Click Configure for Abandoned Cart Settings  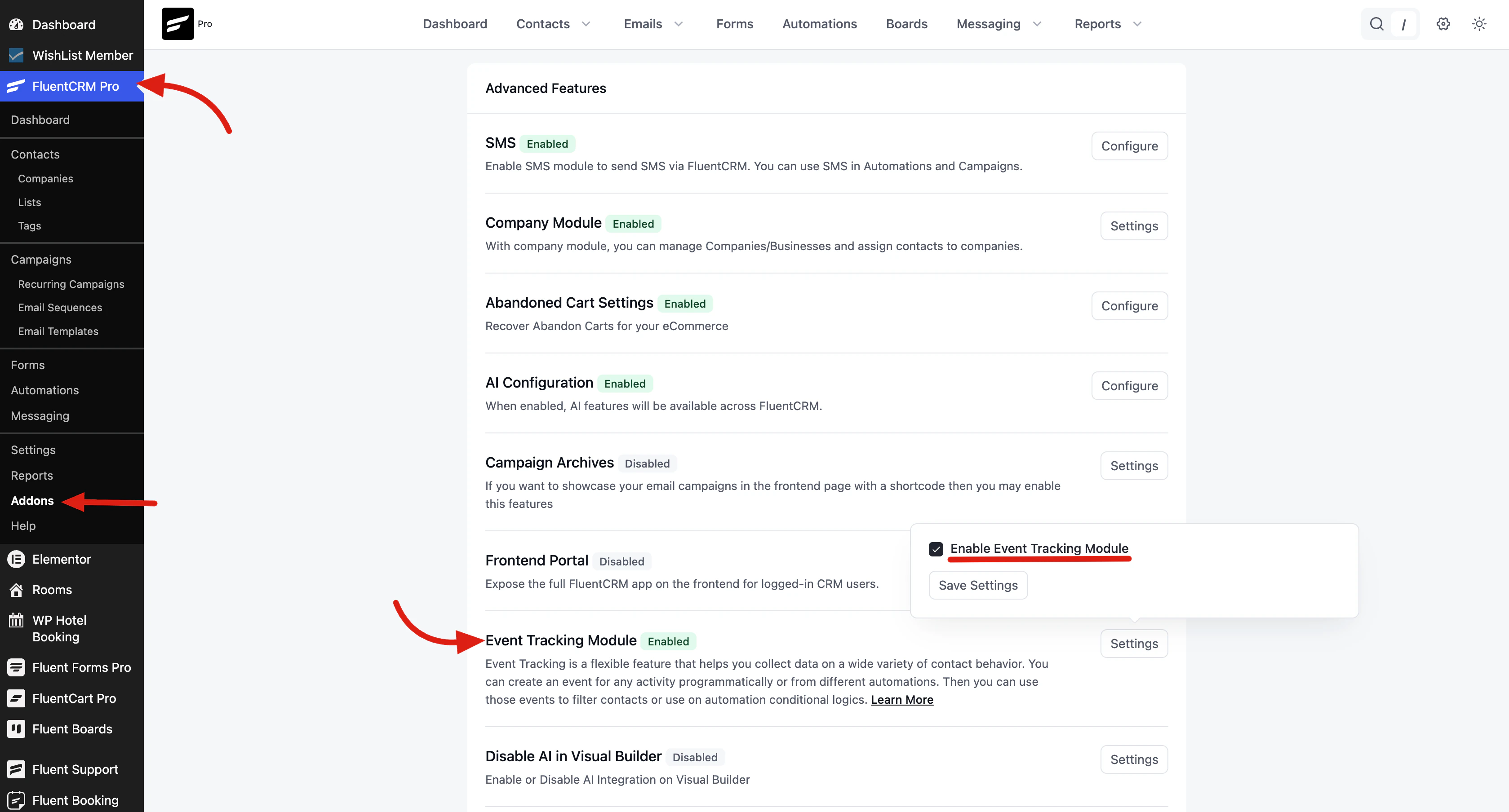click(x=1129, y=305)
